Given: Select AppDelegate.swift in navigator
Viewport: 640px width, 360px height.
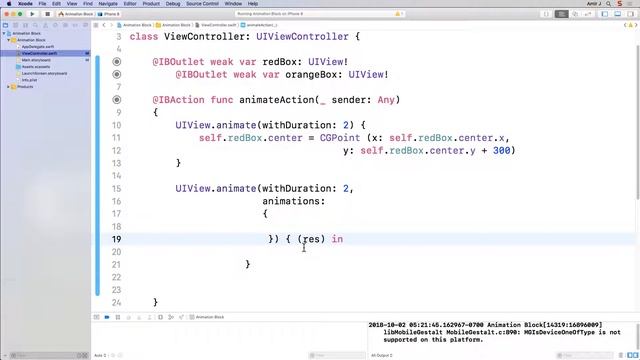Looking at the screenshot, I should click(38, 47).
